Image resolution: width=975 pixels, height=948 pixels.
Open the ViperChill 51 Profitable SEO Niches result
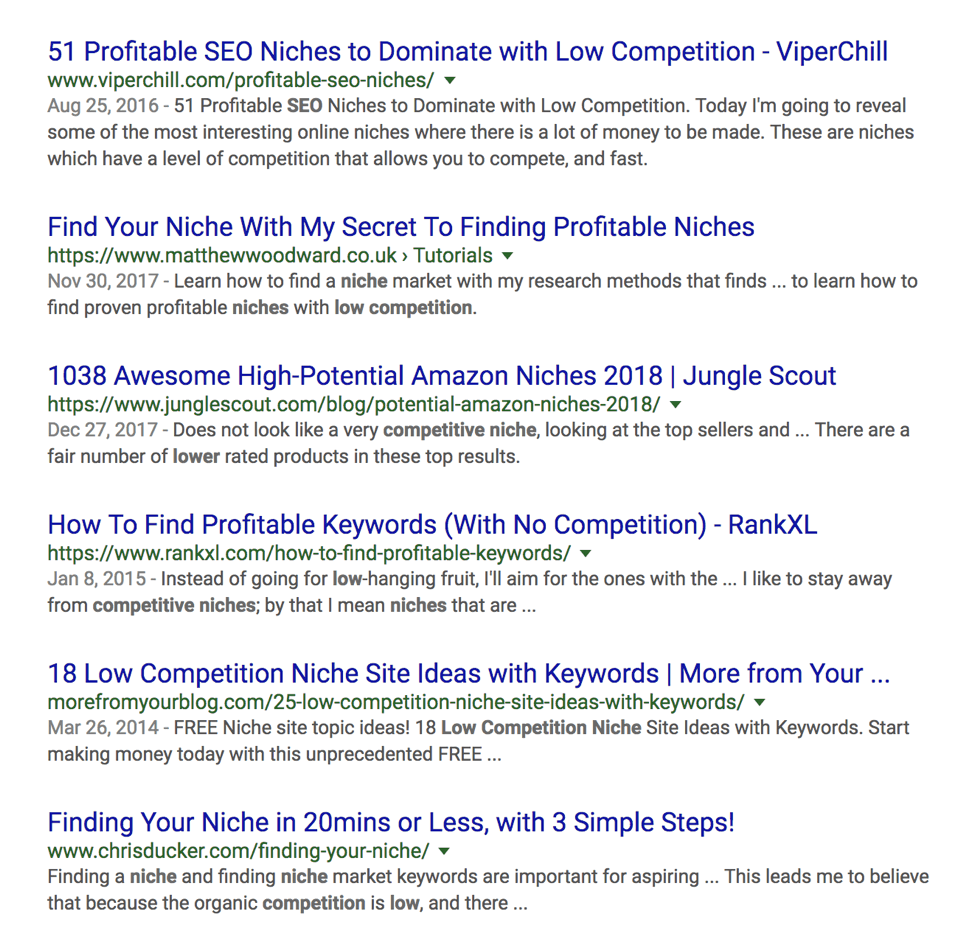tap(467, 52)
